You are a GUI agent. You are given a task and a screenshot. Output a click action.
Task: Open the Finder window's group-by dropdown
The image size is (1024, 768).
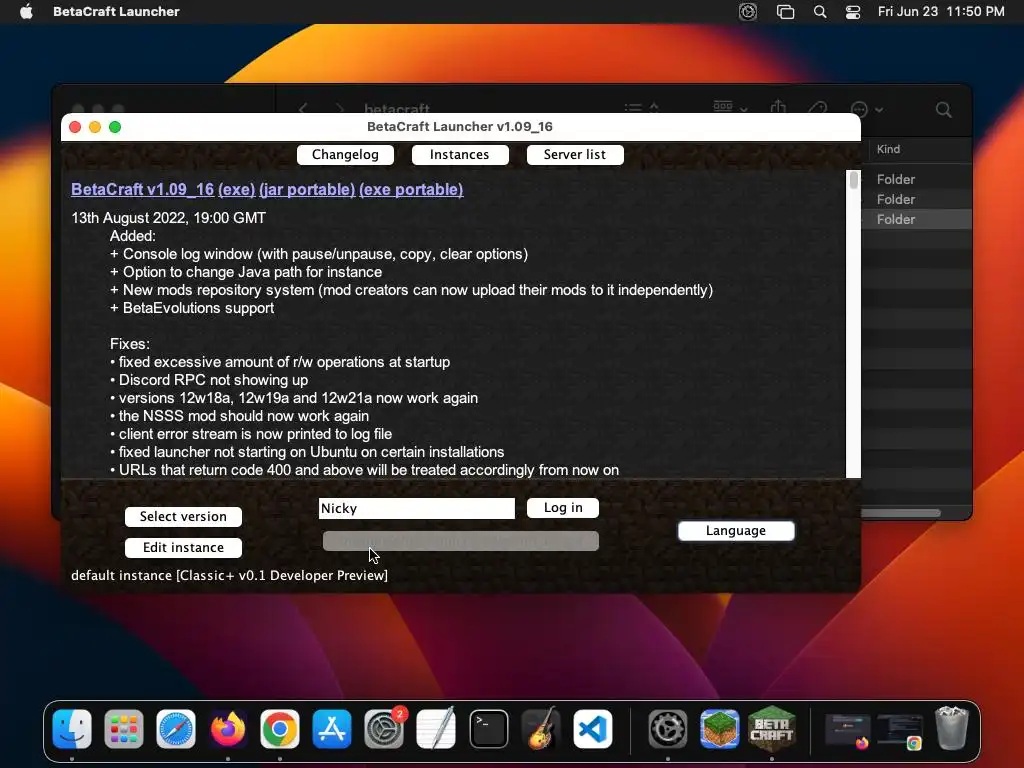click(730, 106)
